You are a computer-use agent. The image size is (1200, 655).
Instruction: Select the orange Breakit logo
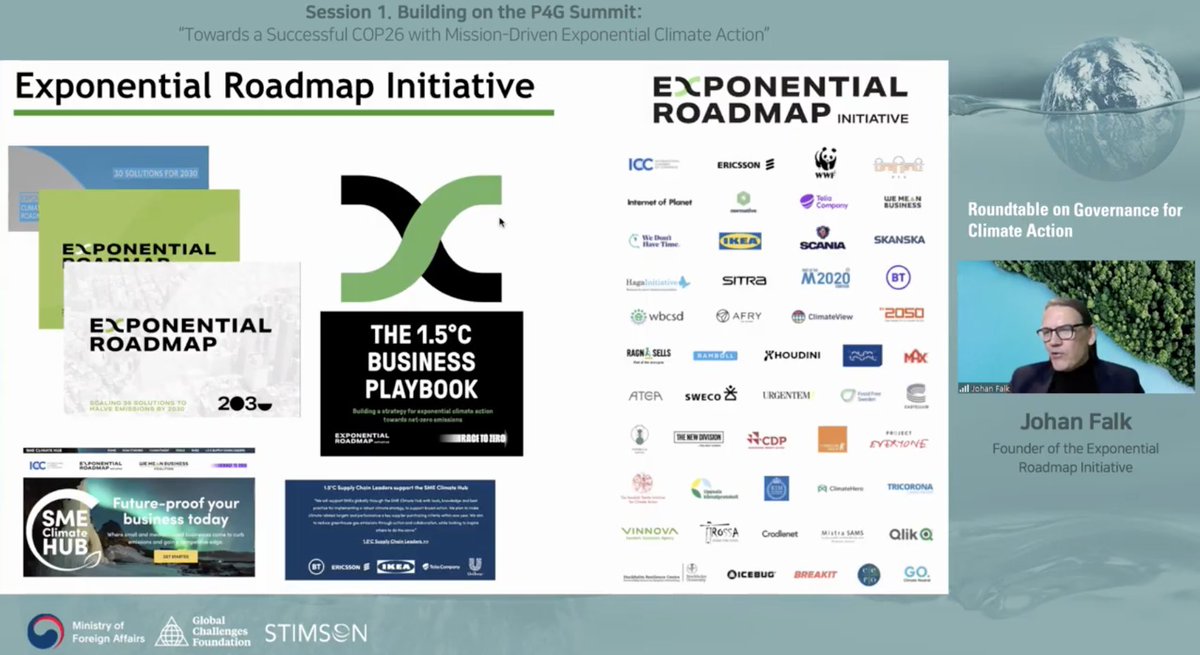point(815,574)
